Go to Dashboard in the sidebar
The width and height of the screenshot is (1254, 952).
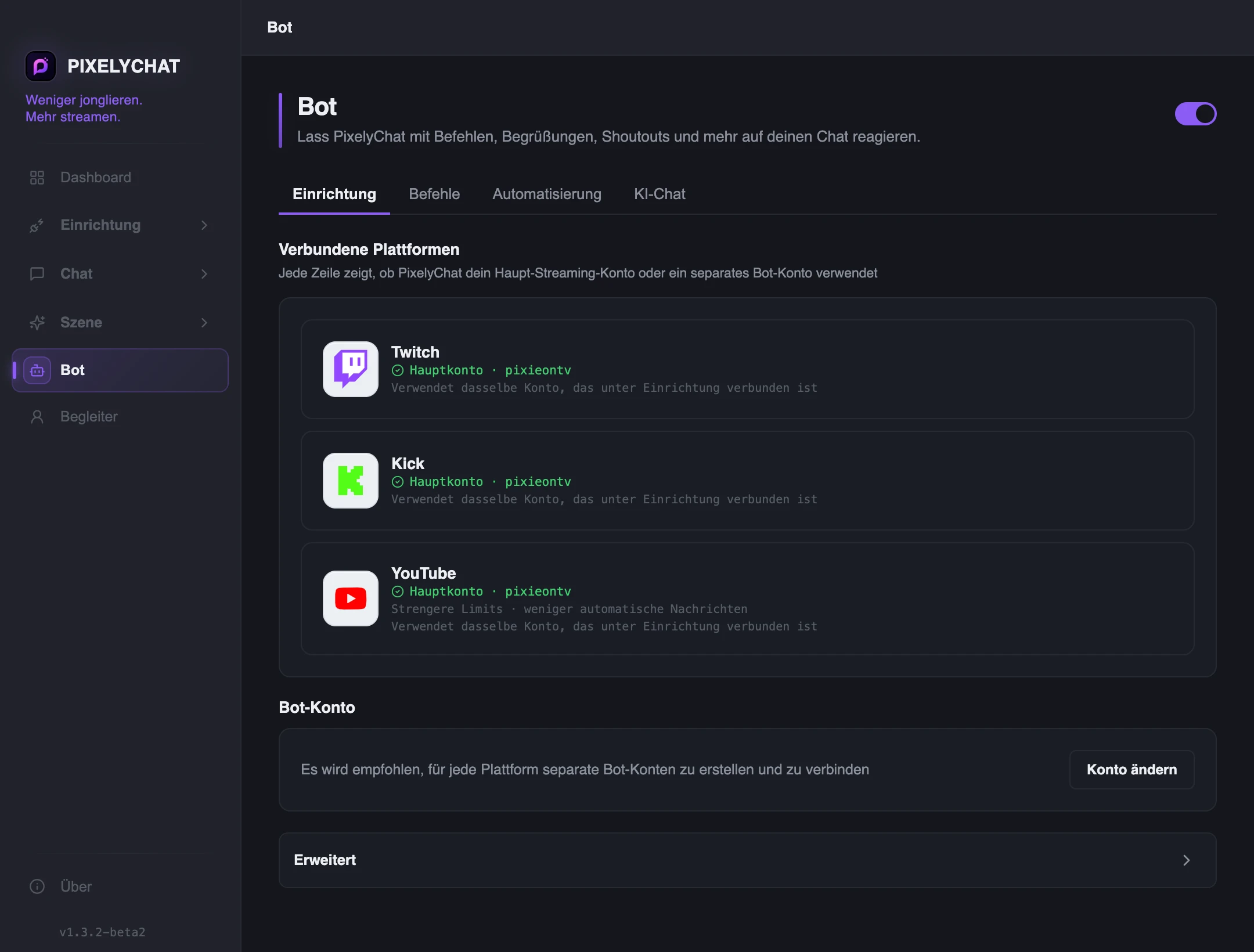coord(120,178)
